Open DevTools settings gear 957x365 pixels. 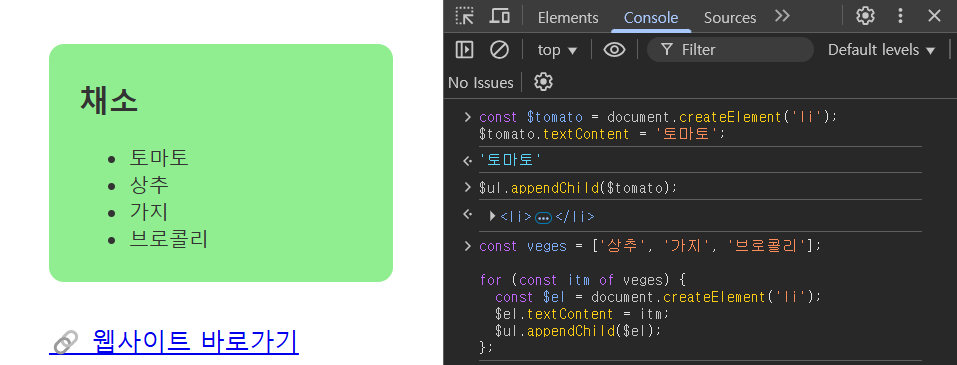click(865, 16)
